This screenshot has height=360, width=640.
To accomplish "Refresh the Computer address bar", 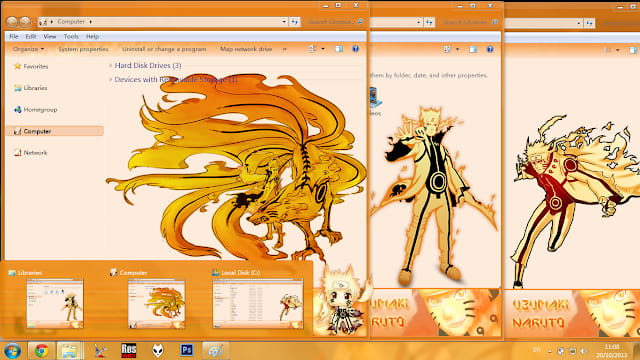I will (295, 22).
